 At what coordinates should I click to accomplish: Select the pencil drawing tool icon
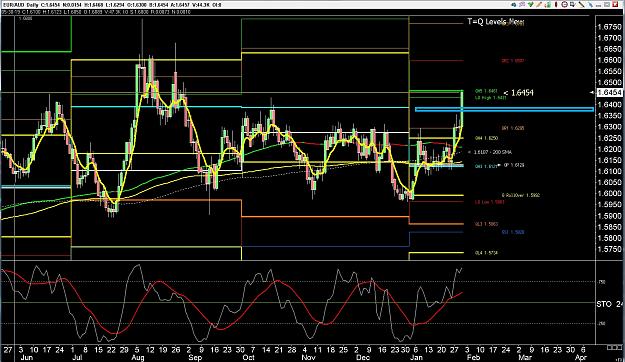point(539,4)
